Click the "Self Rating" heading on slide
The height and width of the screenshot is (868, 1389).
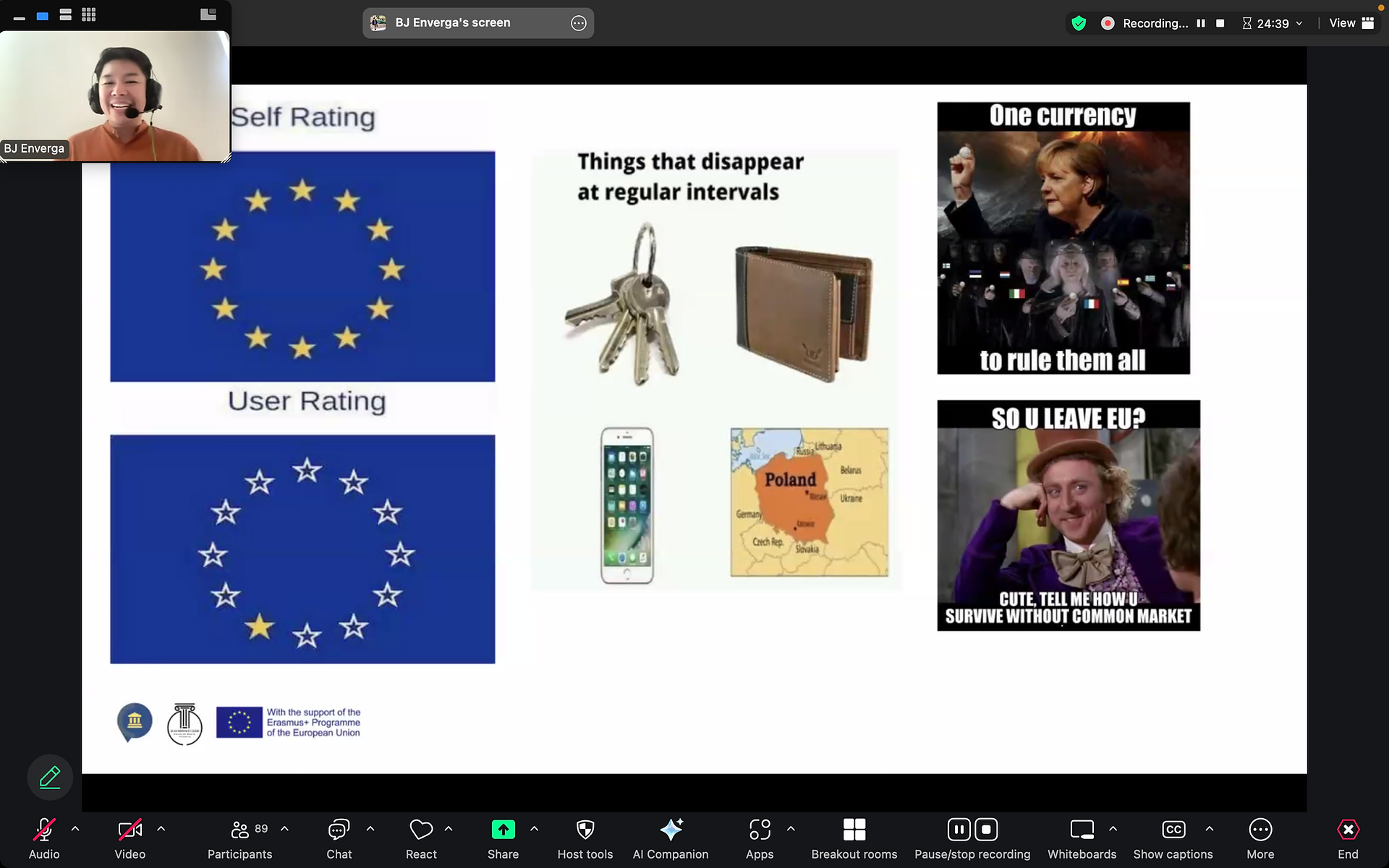coord(303,117)
